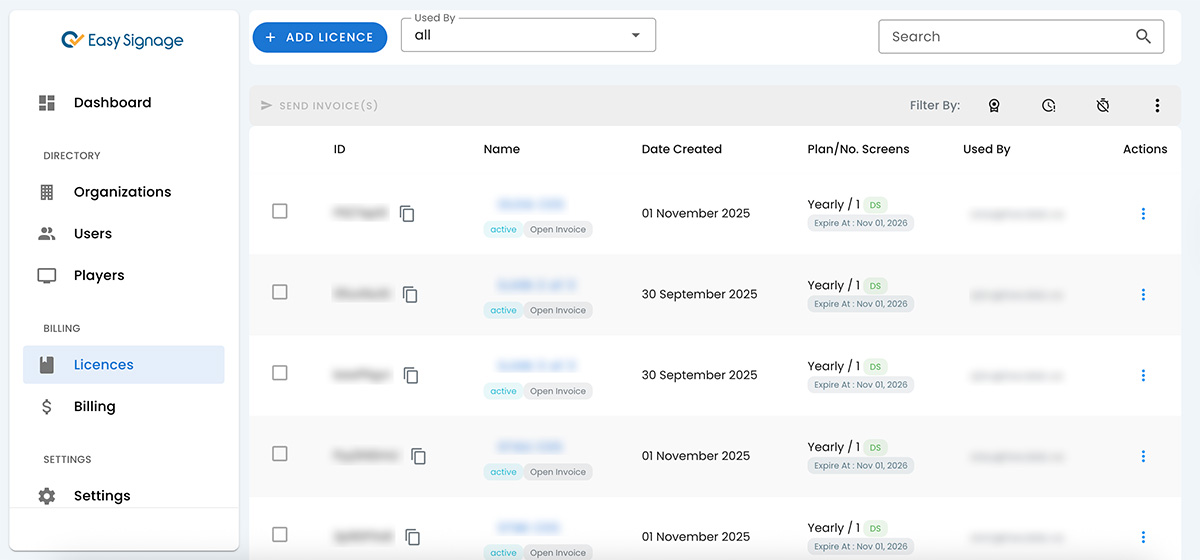Copy the ID of the first licence

tap(407, 214)
